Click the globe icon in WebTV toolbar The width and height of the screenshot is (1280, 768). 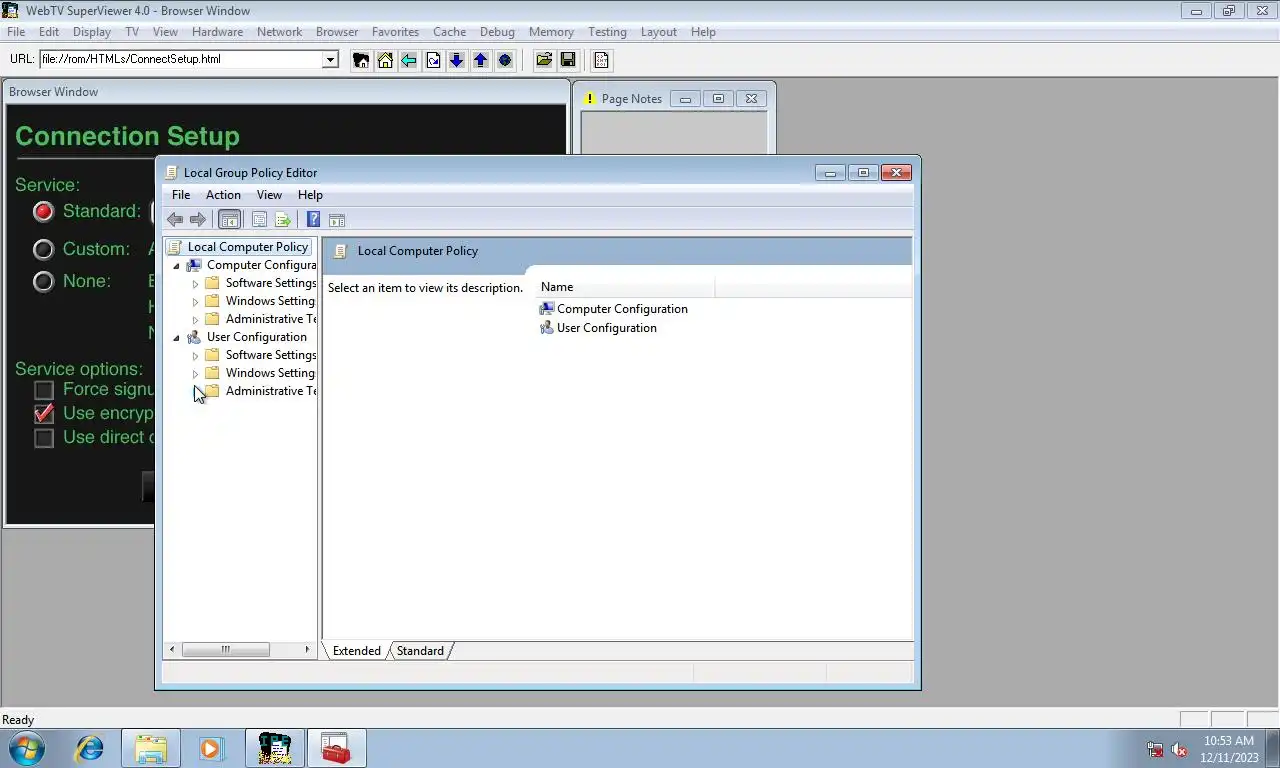click(505, 60)
